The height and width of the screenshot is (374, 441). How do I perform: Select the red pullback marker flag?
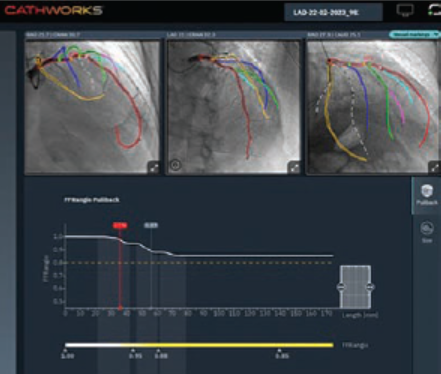120,226
